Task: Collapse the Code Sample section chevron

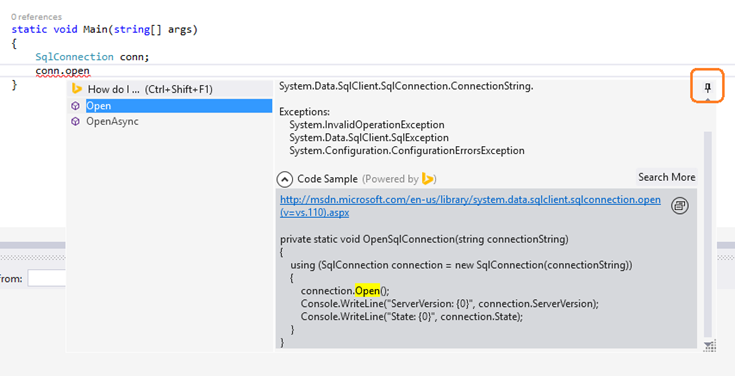Action: coord(284,179)
